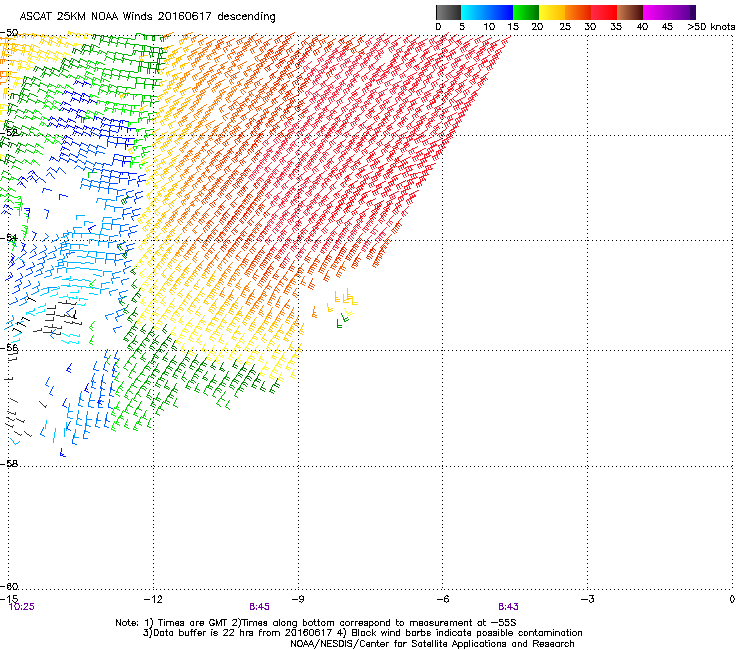Click the purple time stamp '8:45'
Screen dimensions: 740x650
tap(259, 607)
